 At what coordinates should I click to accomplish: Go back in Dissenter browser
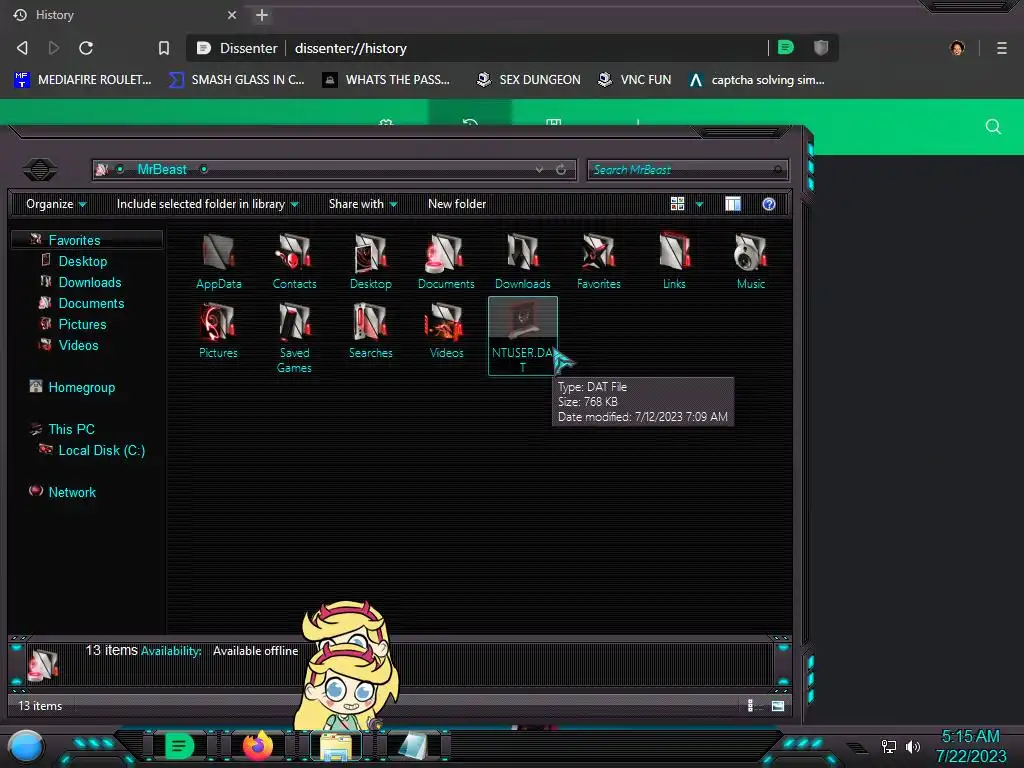[22, 48]
